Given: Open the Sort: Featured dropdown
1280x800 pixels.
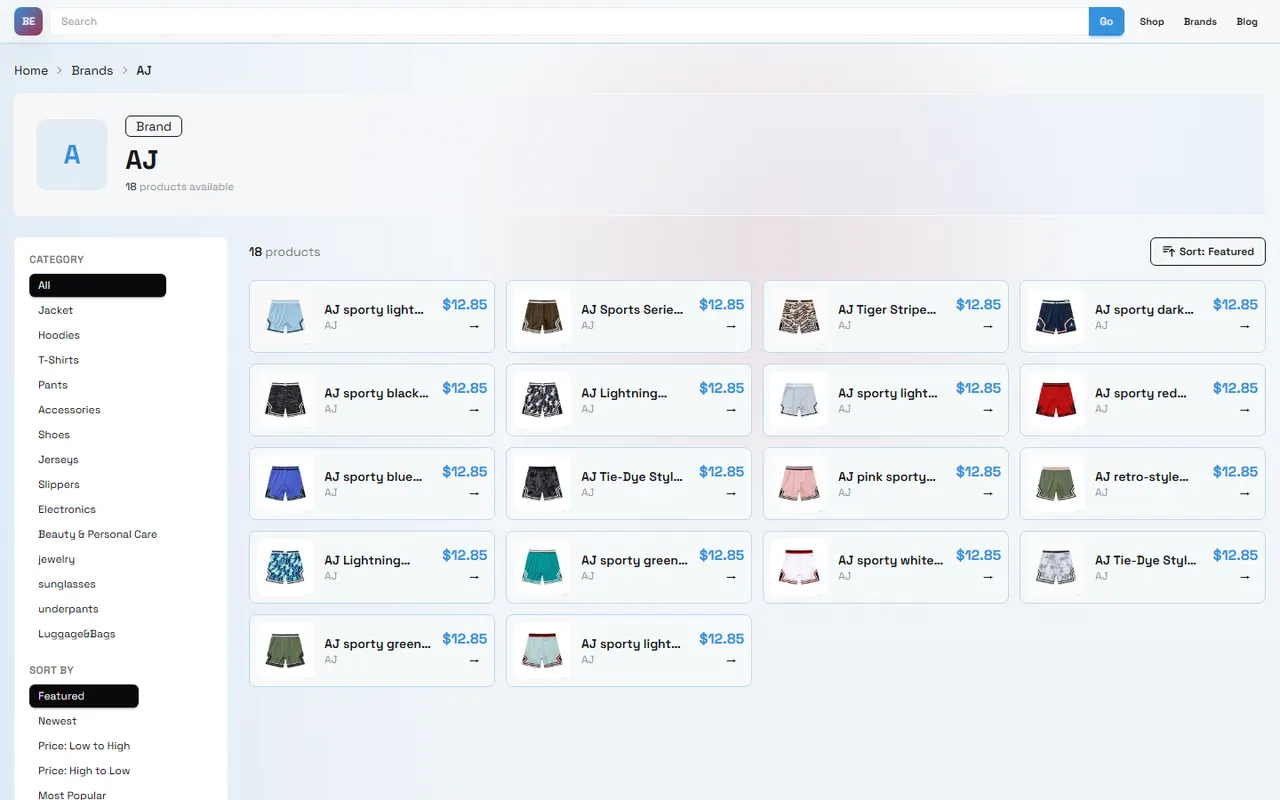Looking at the screenshot, I should pyautogui.click(x=1208, y=251).
